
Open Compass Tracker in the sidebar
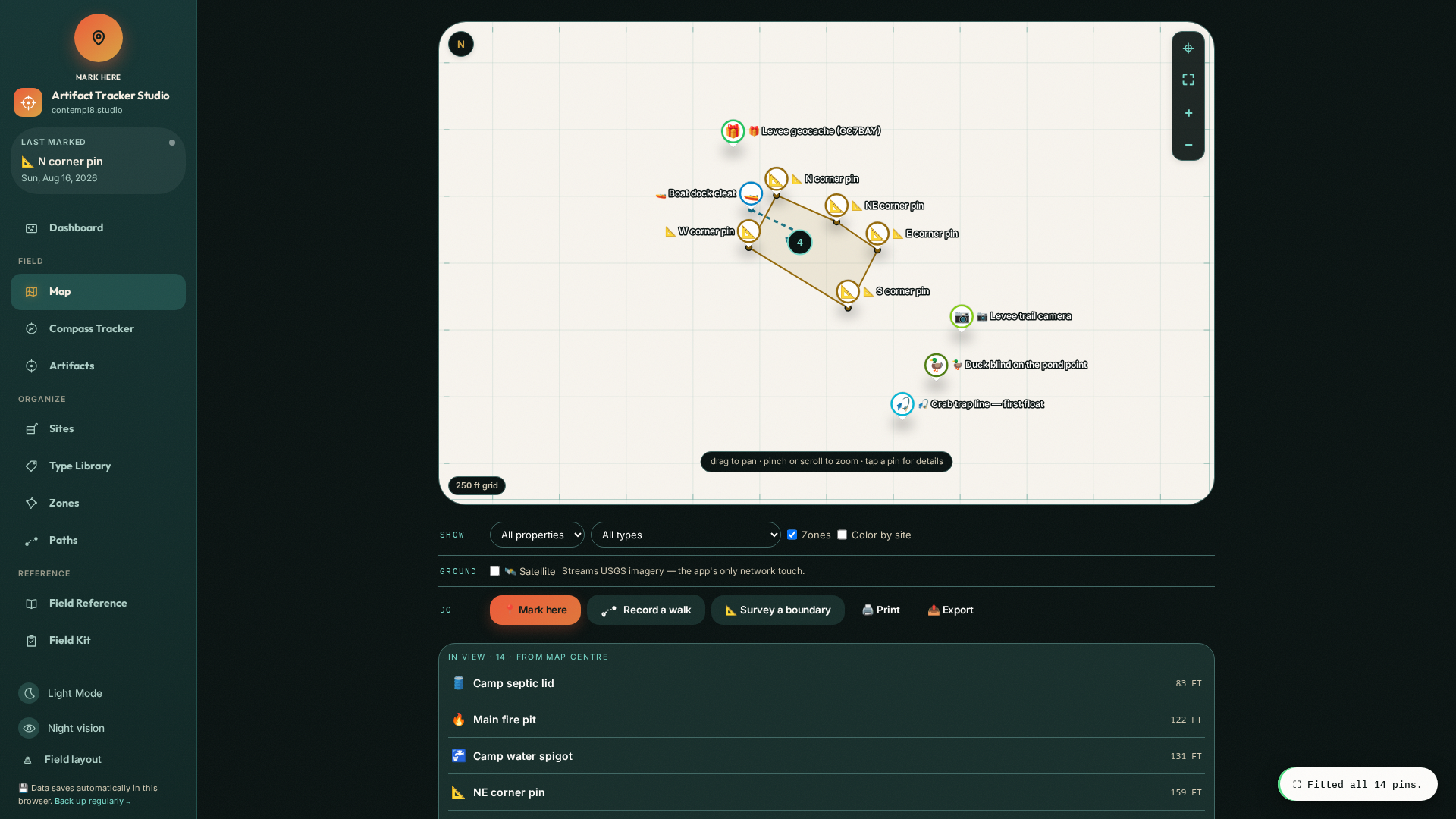[98, 329]
